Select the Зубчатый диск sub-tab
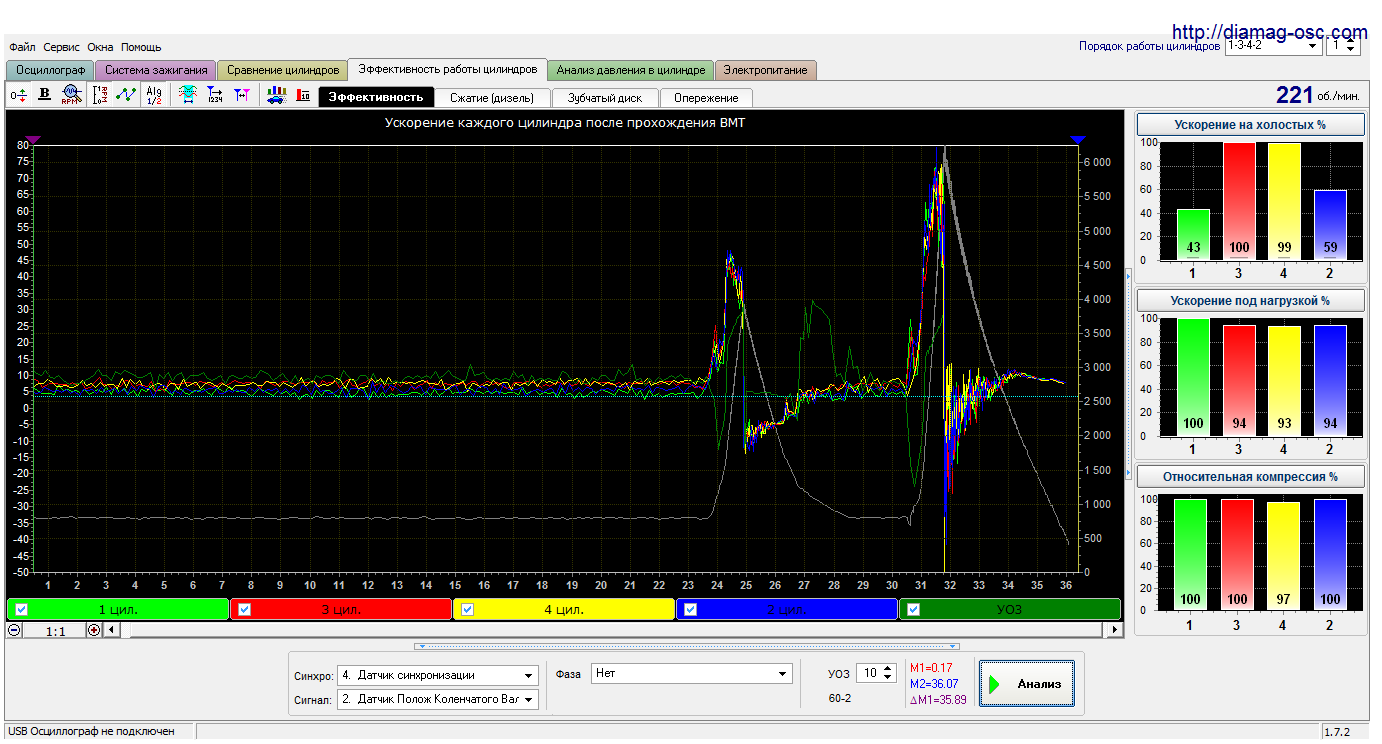Screen dimensions: 1382x744 tap(603, 98)
